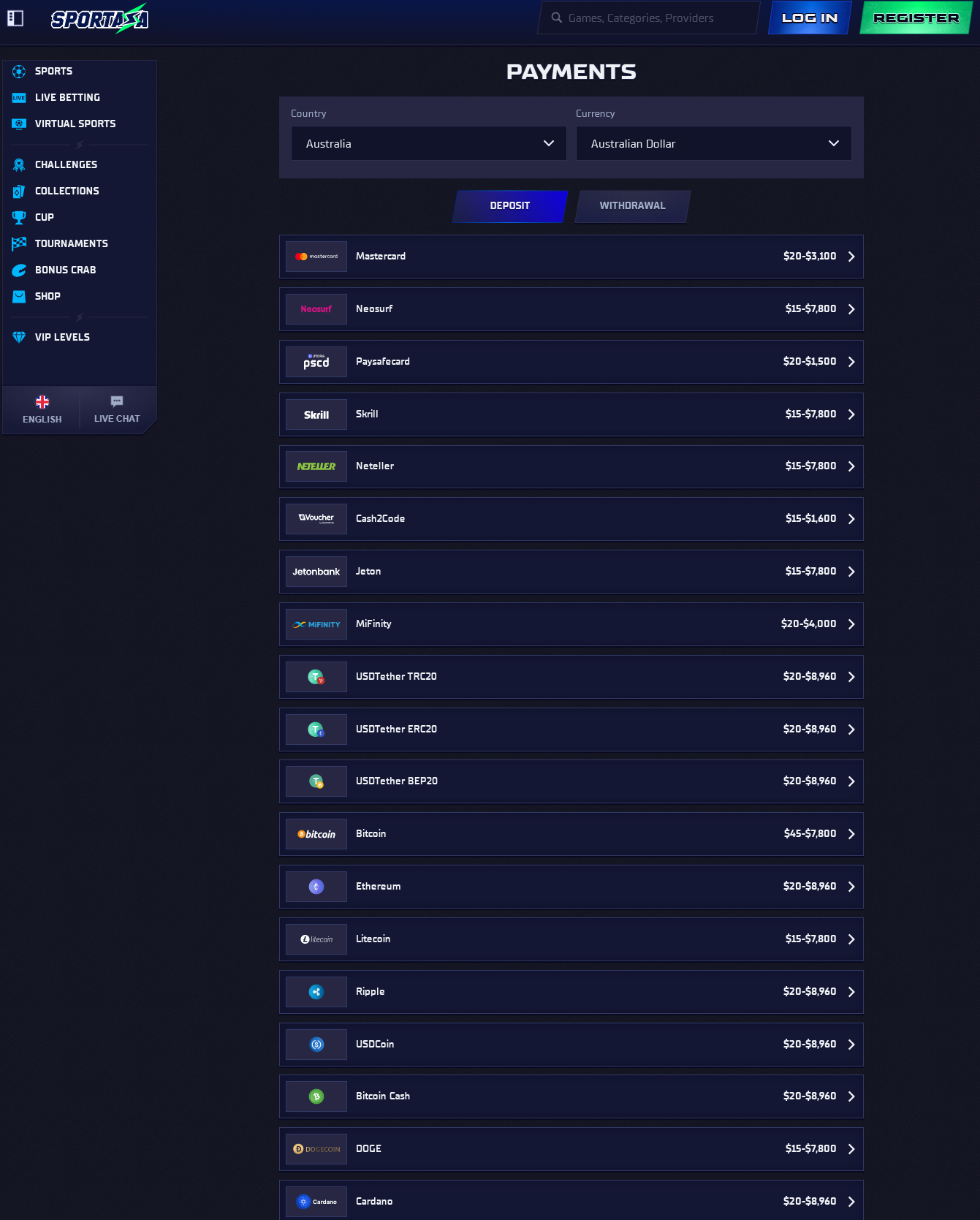Click the Log In button
Viewport: 980px width, 1220px height.
[810, 18]
